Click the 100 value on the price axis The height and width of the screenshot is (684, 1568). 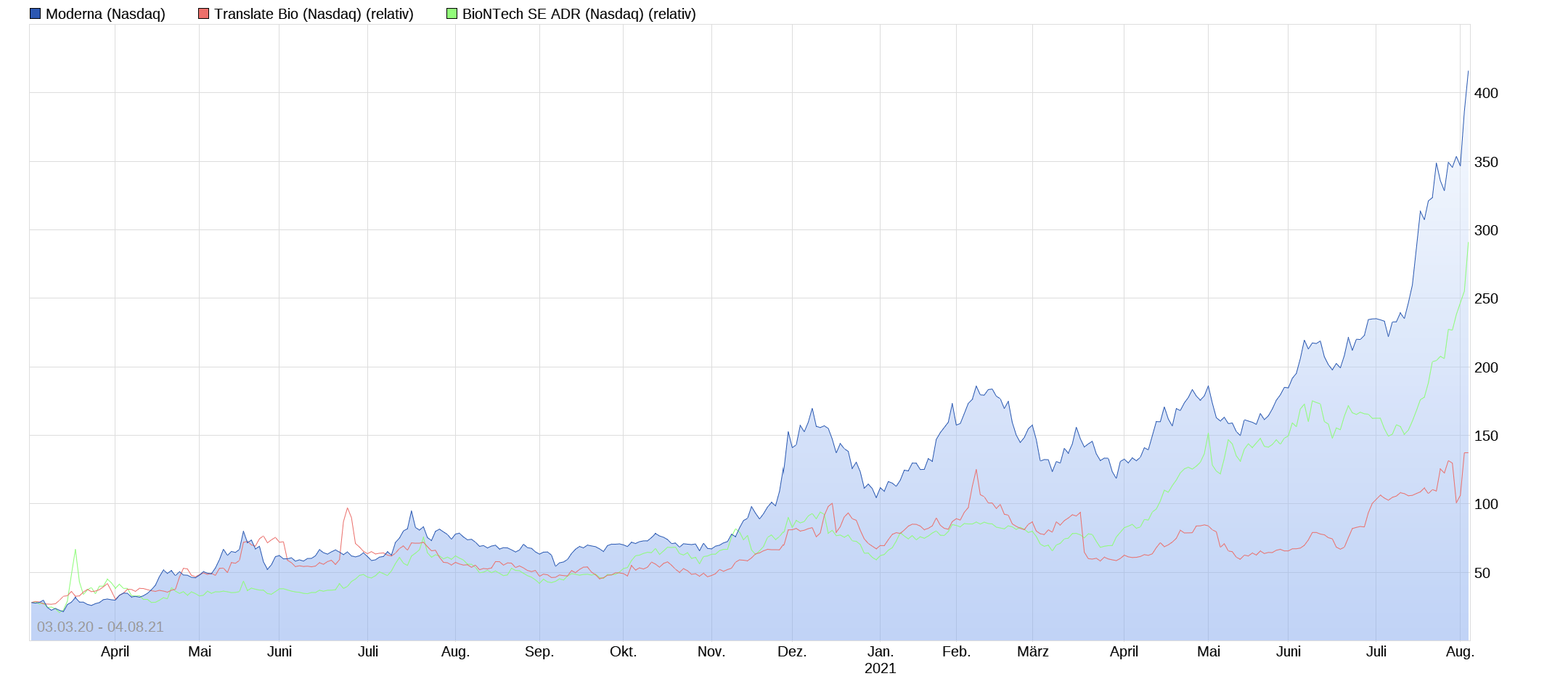click(1486, 504)
